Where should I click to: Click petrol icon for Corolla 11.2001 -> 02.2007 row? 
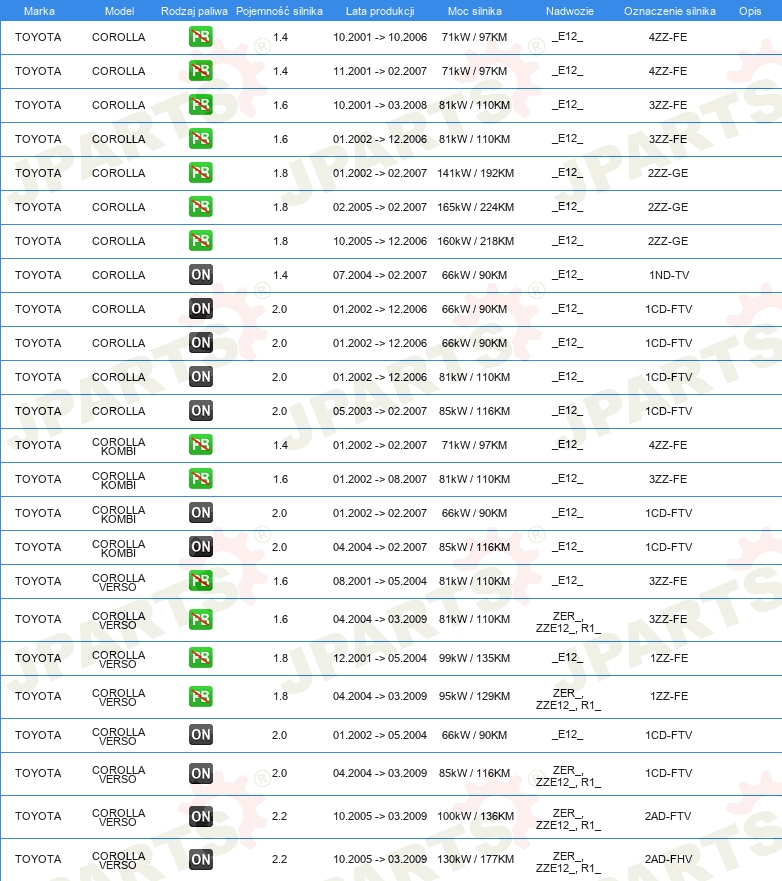201,71
